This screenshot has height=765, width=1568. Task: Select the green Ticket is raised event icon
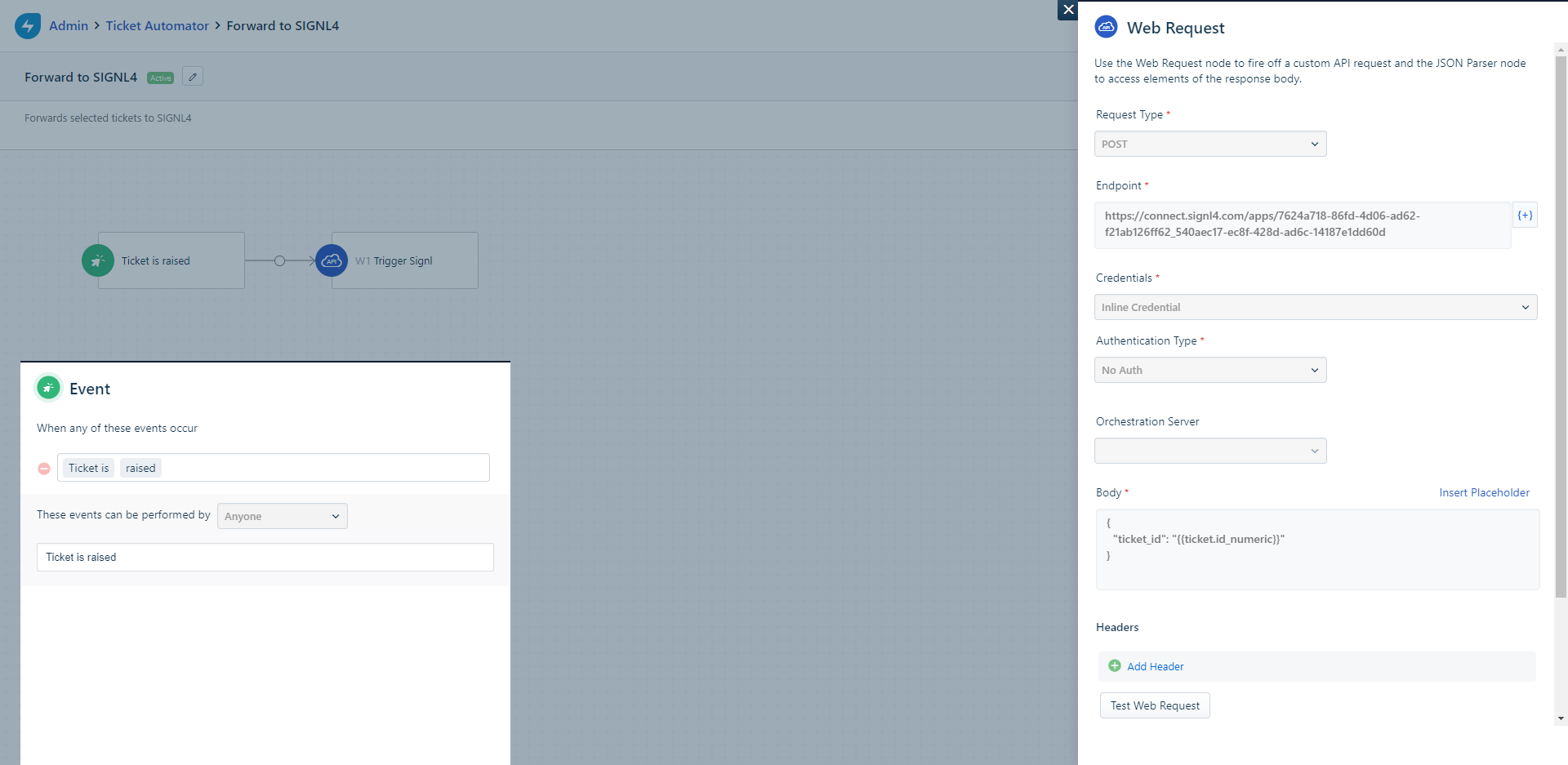click(98, 261)
